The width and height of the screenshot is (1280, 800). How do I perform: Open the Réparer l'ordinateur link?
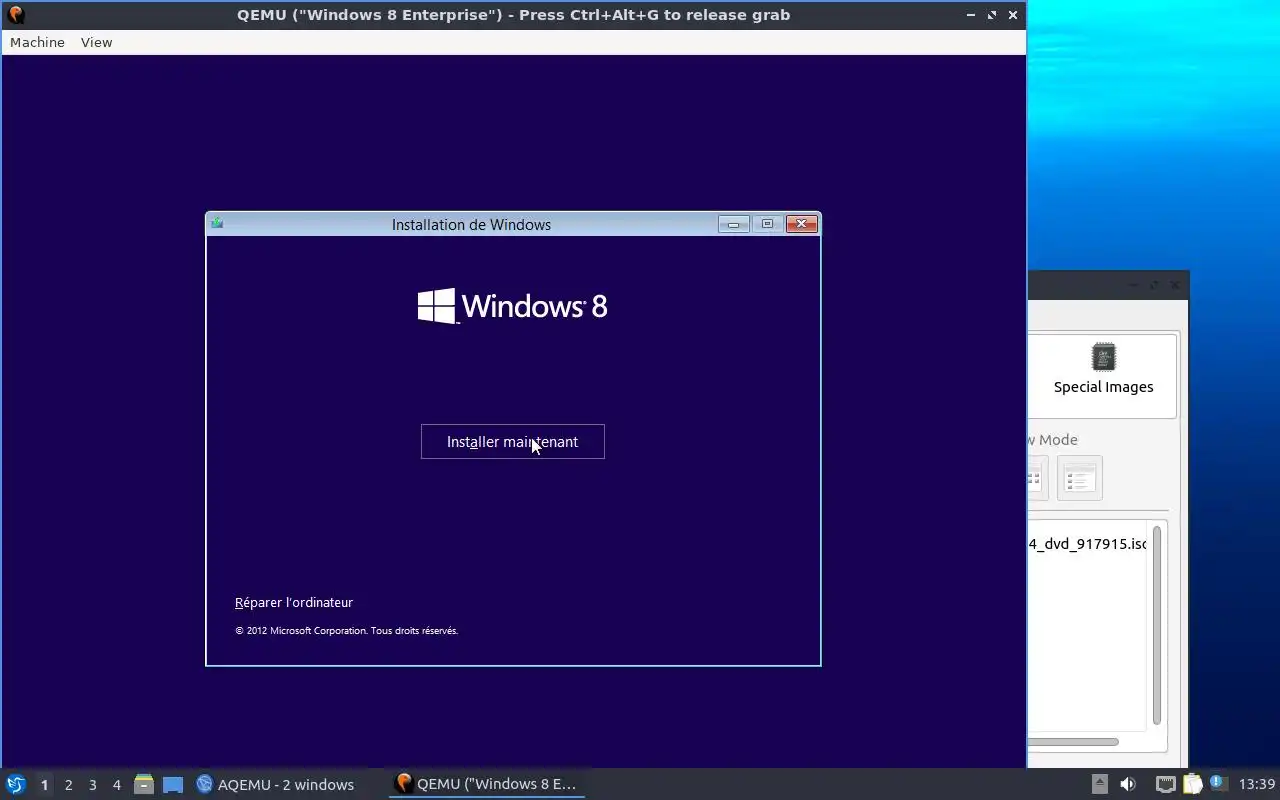(x=294, y=602)
